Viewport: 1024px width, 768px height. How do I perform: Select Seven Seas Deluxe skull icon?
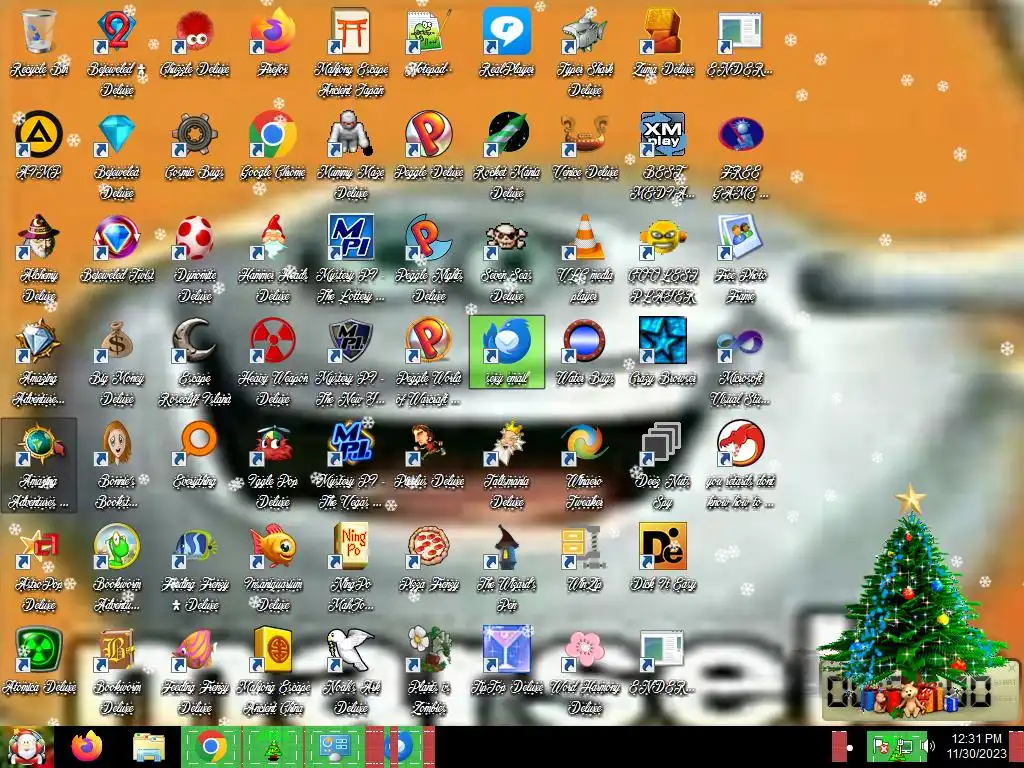(507, 259)
